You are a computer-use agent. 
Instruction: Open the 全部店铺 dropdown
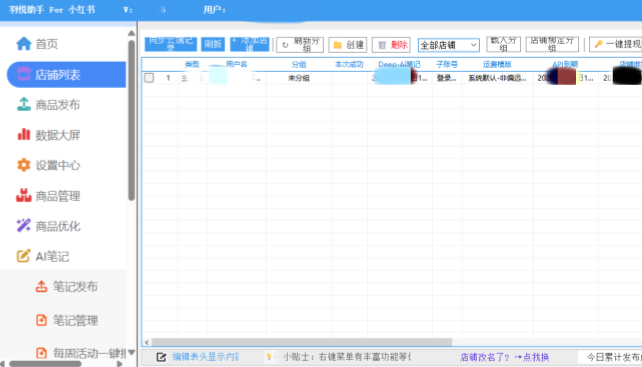click(x=449, y=45)
